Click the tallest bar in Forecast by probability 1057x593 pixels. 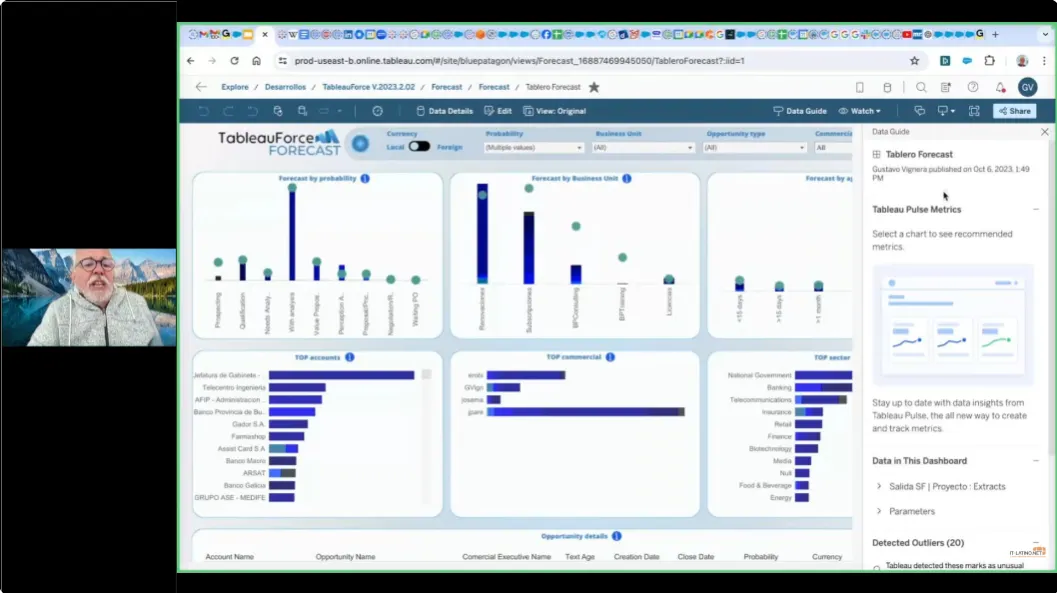pos(292,235)
